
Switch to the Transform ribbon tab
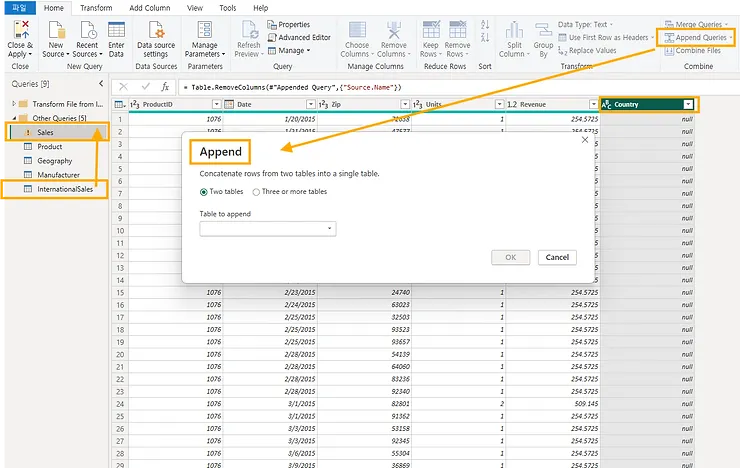tap(96, 7)
